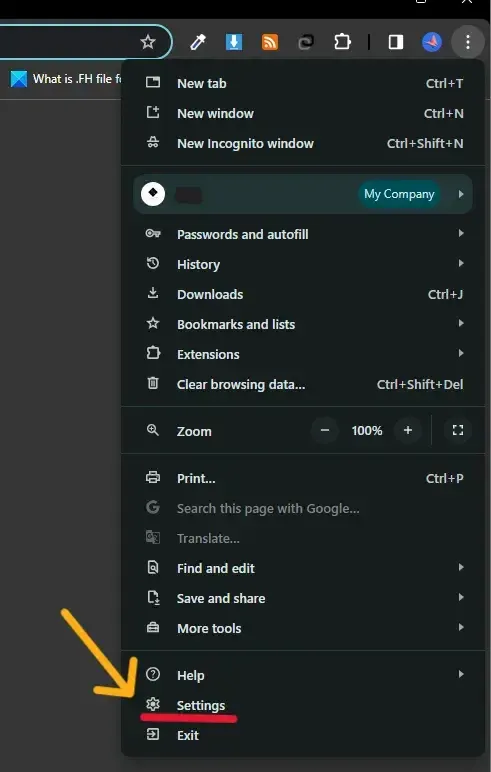Viewport: 491px width, 772px height.
Task: Open the 'What is .FH file' bookmark
Action: (66, 79)
